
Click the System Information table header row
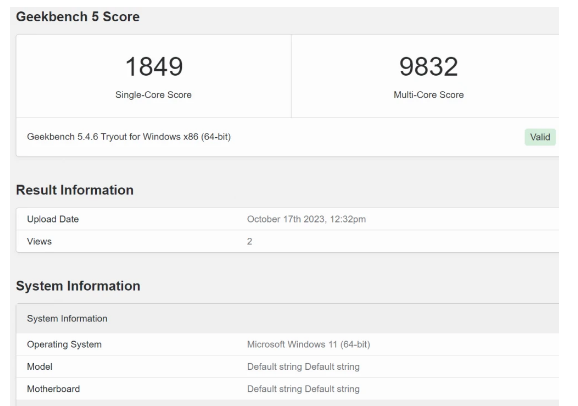pyautogui.click(x=288, y=319)
